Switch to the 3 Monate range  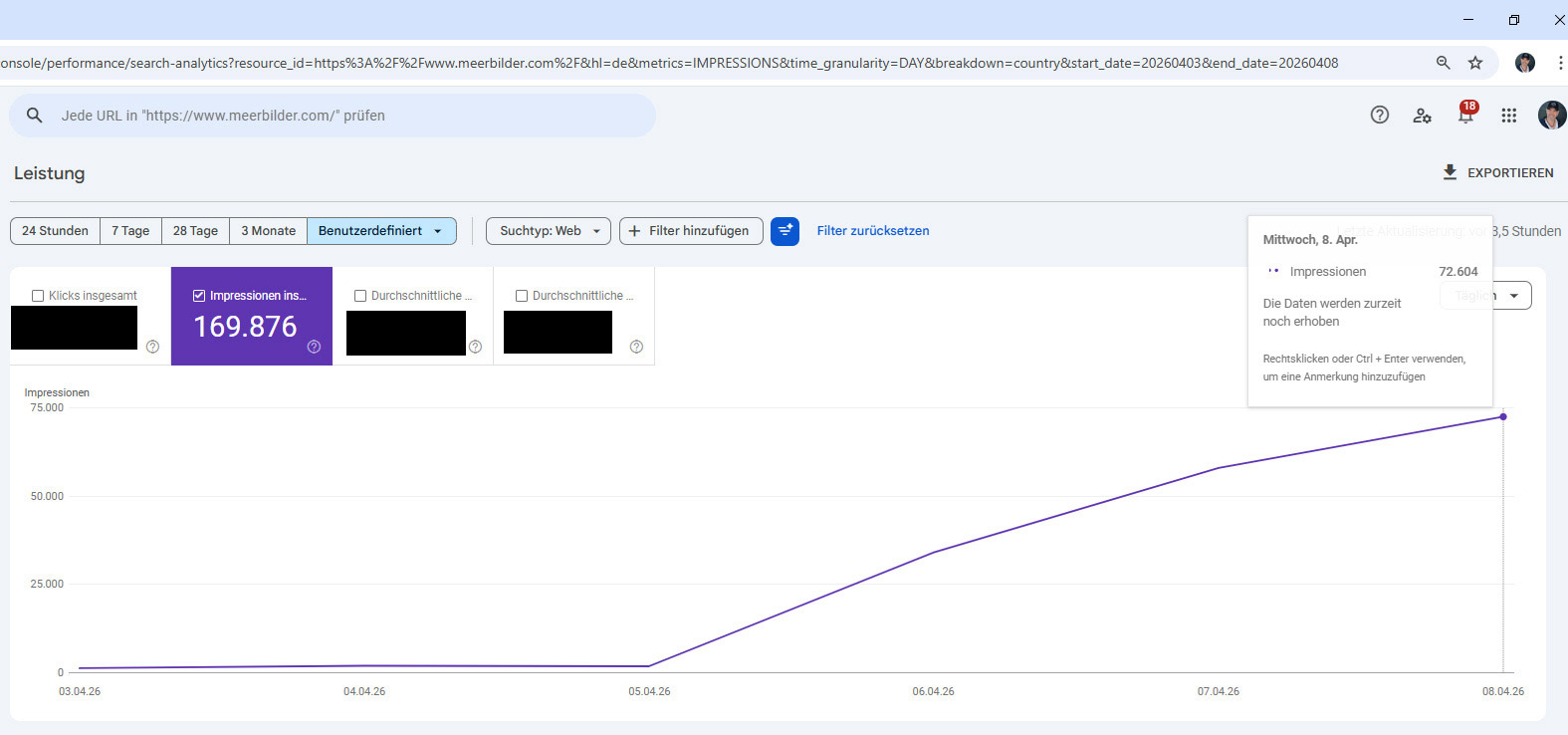pyautogui.click(x=268, y=231)
